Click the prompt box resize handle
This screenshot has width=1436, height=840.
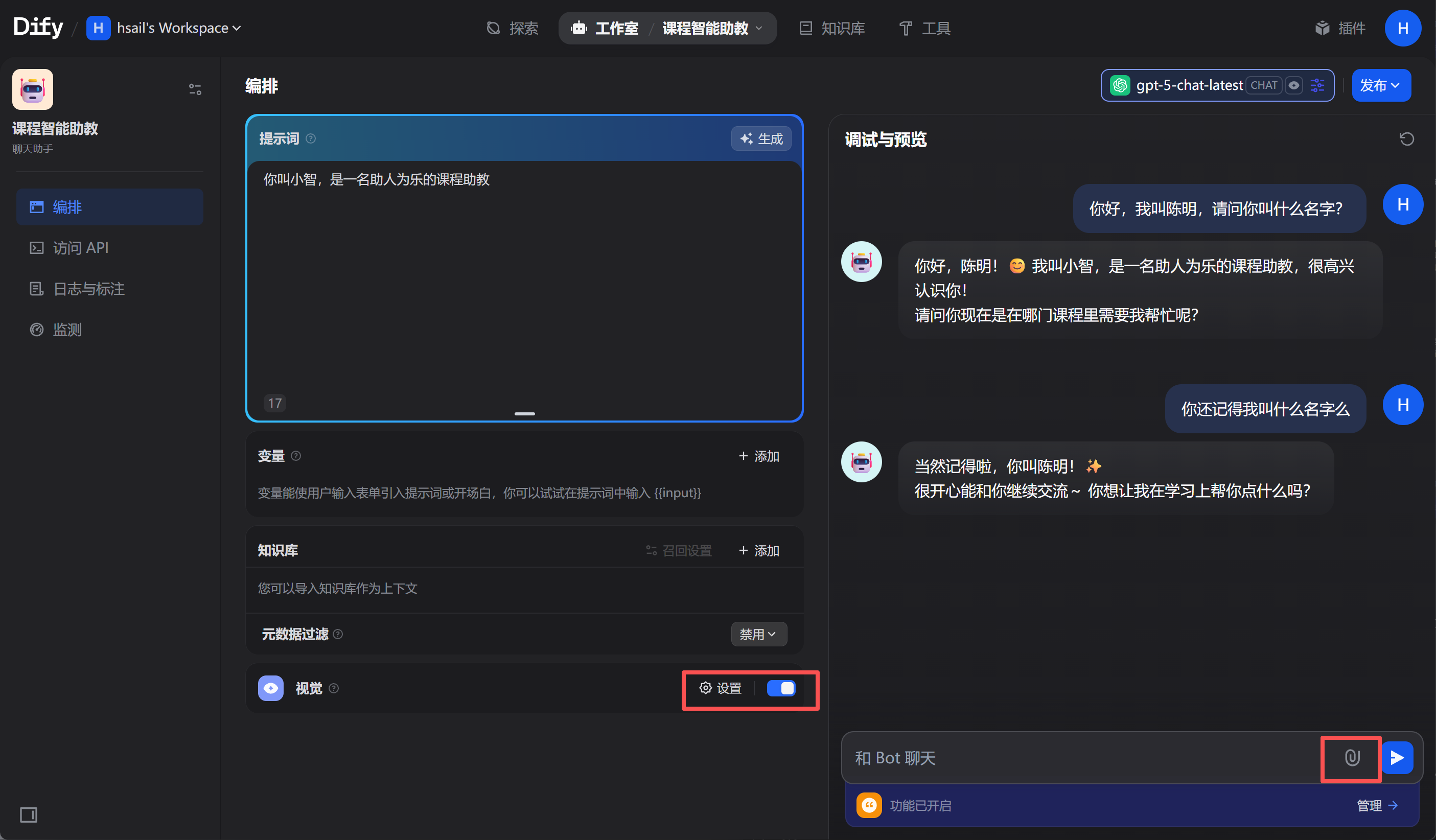[524, 414]
